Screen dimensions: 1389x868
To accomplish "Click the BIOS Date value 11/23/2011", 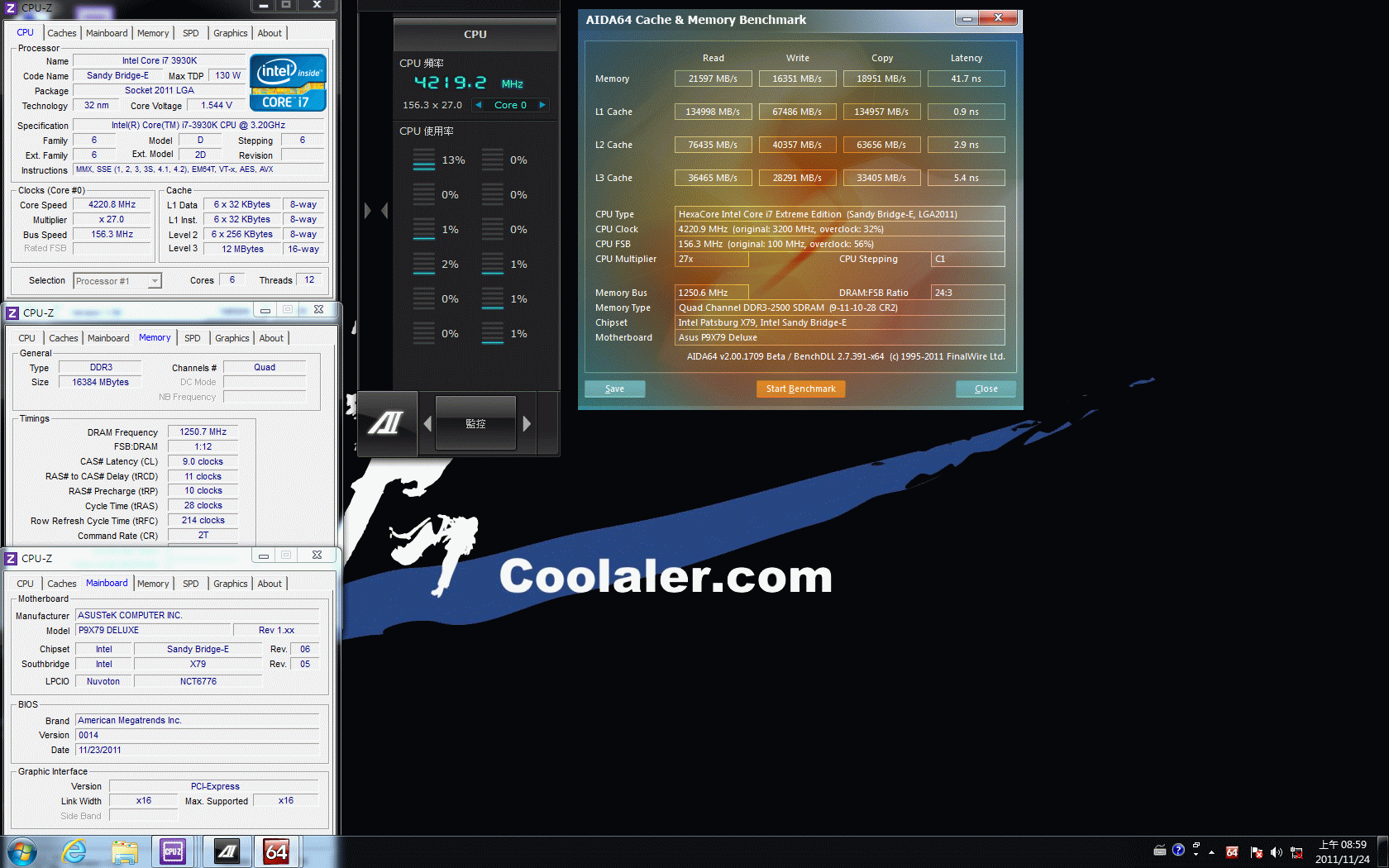I will tap(198, 750).
